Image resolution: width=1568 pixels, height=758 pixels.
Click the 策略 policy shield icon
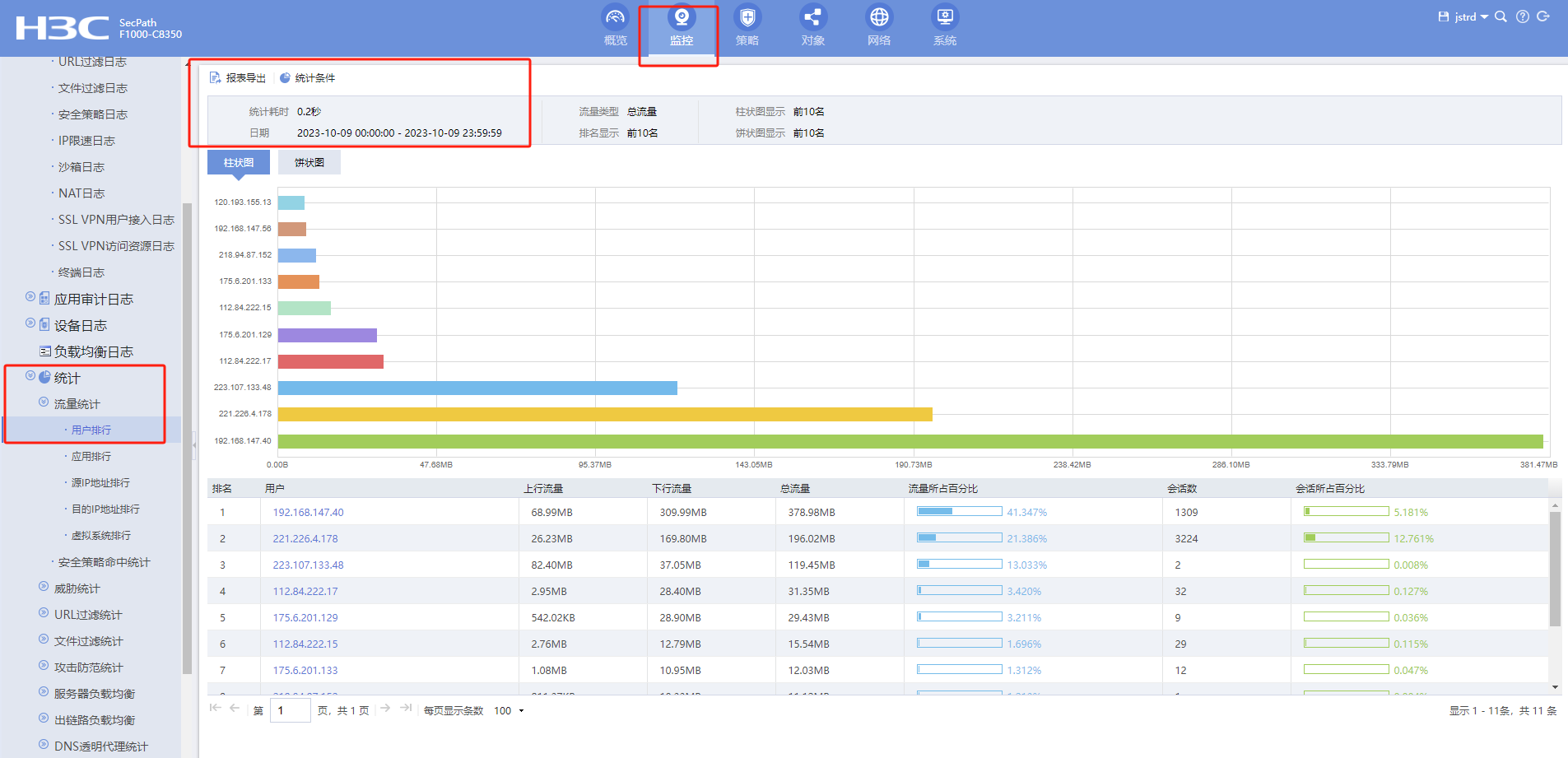pos(747,18)
